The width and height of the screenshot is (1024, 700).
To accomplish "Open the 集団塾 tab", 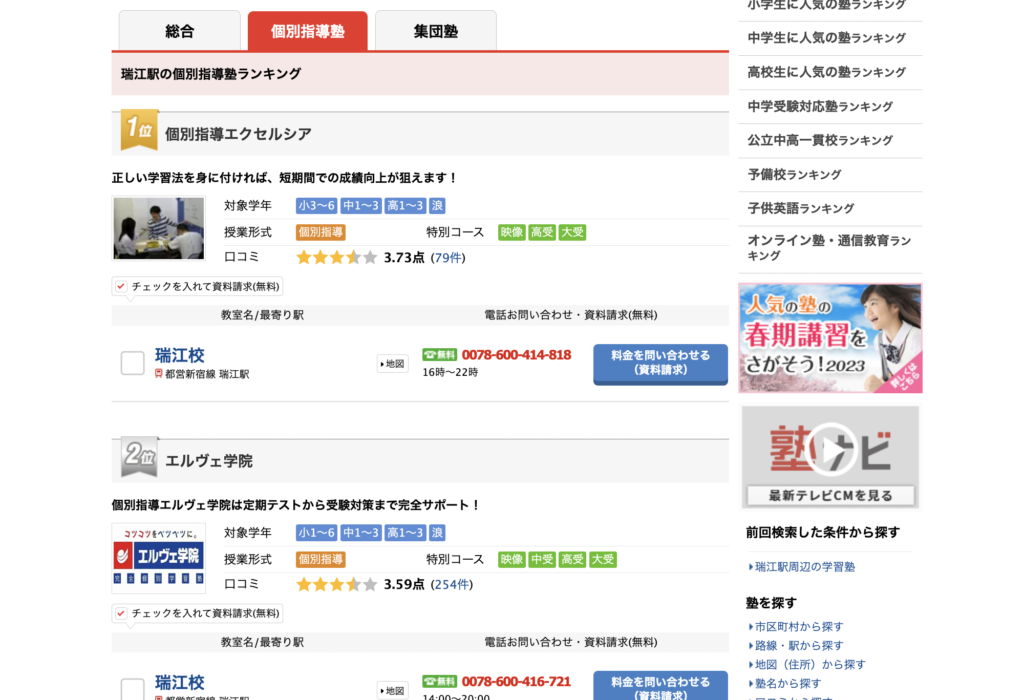I will click(436, 31).
